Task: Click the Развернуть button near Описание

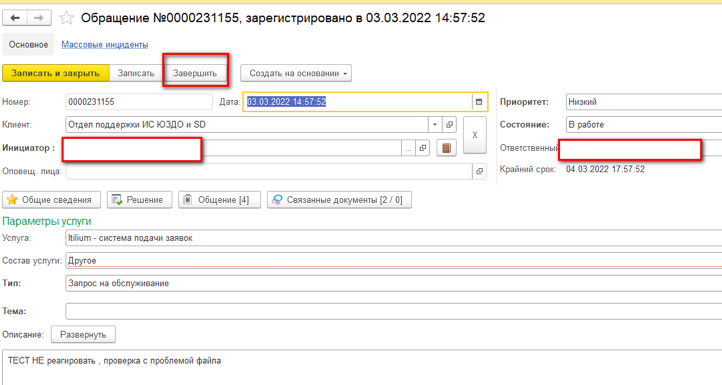Action: [83, 334]
